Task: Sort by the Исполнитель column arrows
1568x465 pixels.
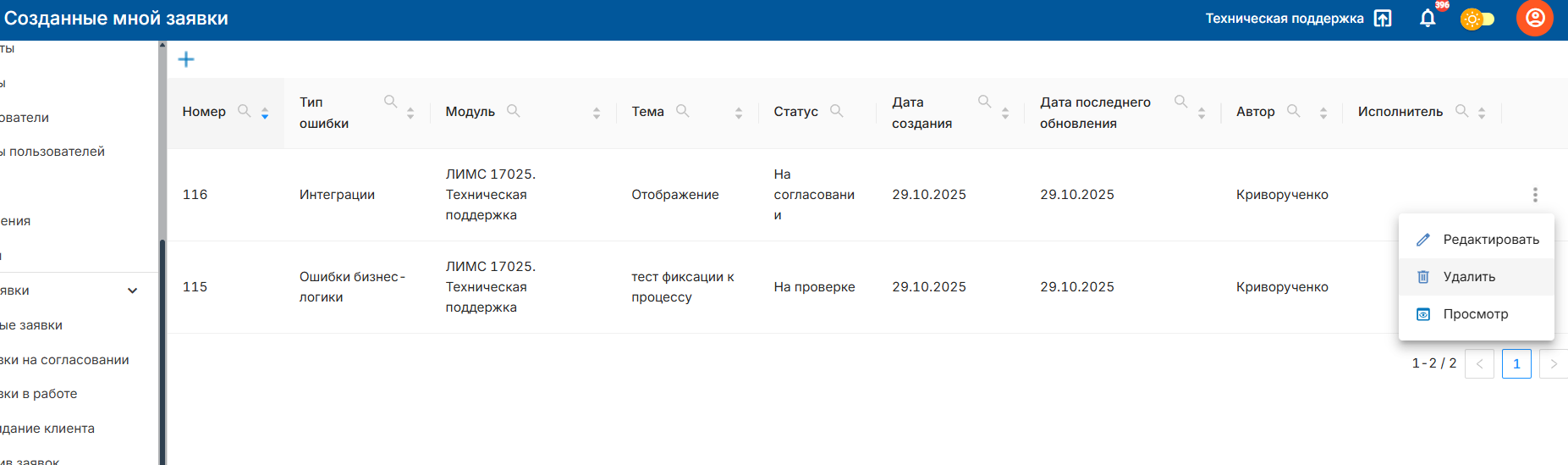Action: point(1482,113)
